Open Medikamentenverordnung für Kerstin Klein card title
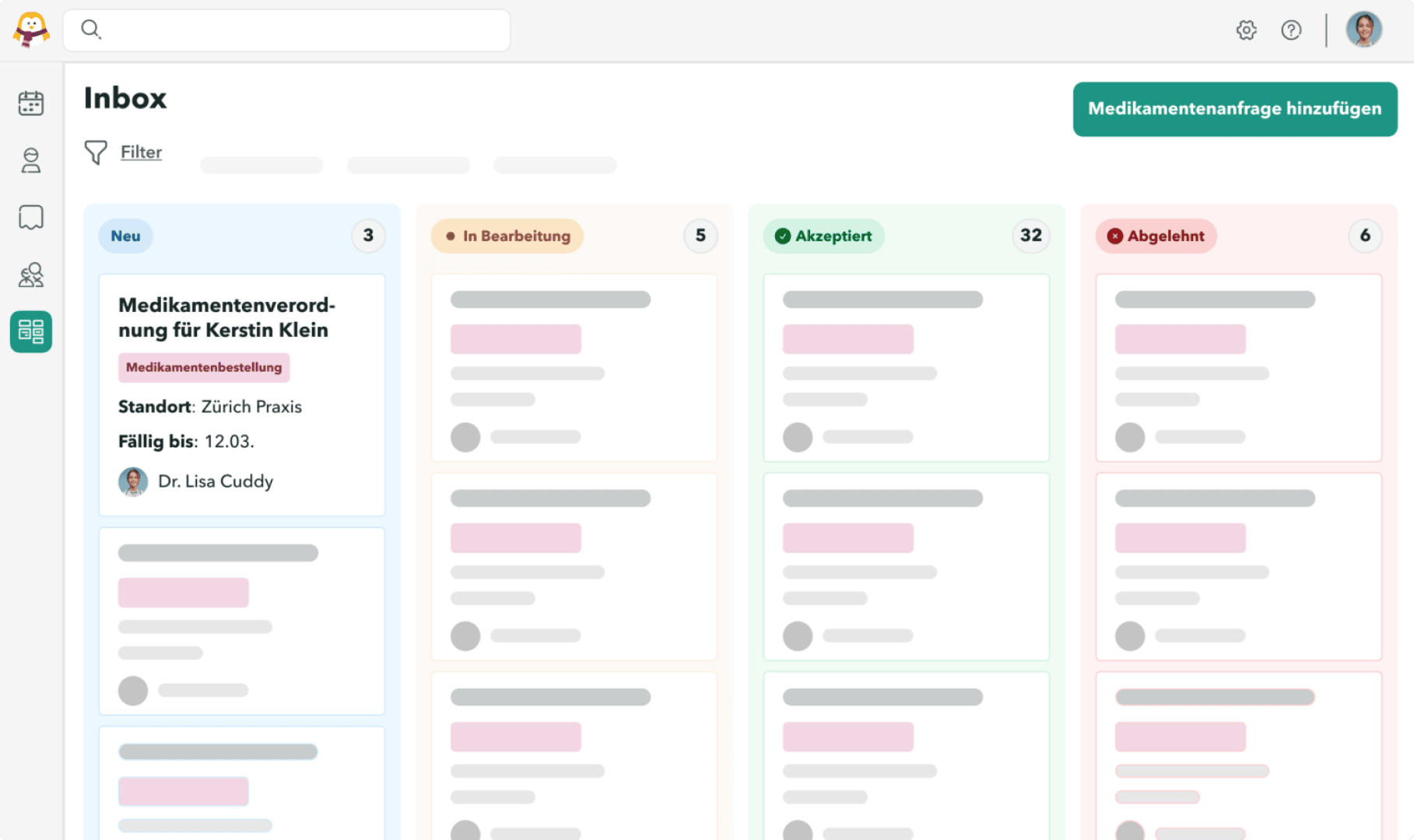The height and width of the screenshot is (840, 1414). (226, 317)
